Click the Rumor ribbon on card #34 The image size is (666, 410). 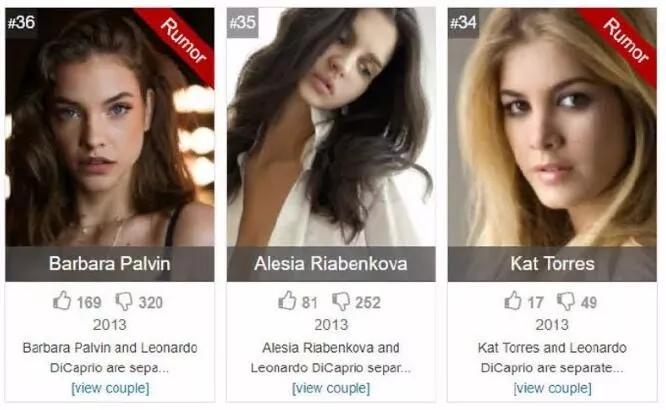click(x=626, y=40)
